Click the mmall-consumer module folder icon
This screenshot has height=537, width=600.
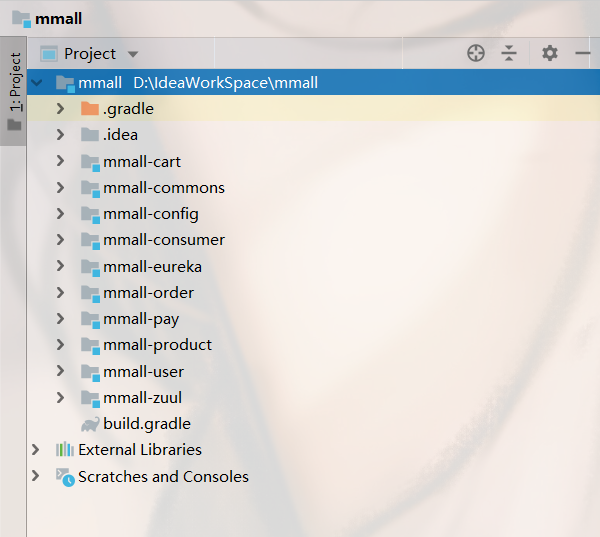point(91,240)
